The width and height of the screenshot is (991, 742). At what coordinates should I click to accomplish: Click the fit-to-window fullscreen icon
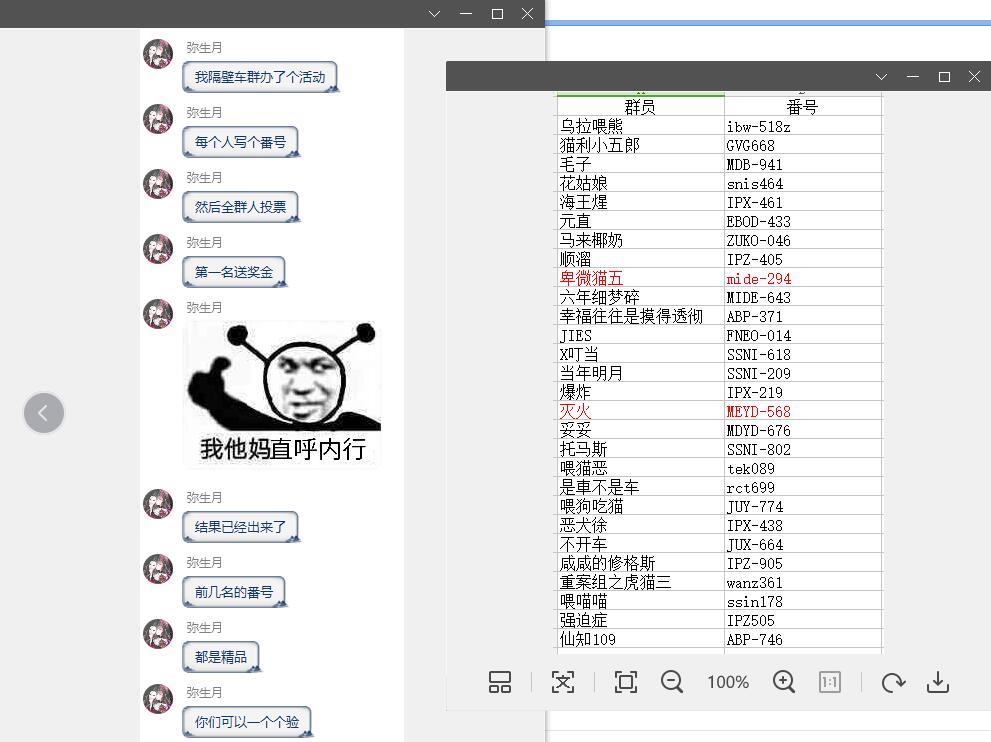[x=626, y=682]
